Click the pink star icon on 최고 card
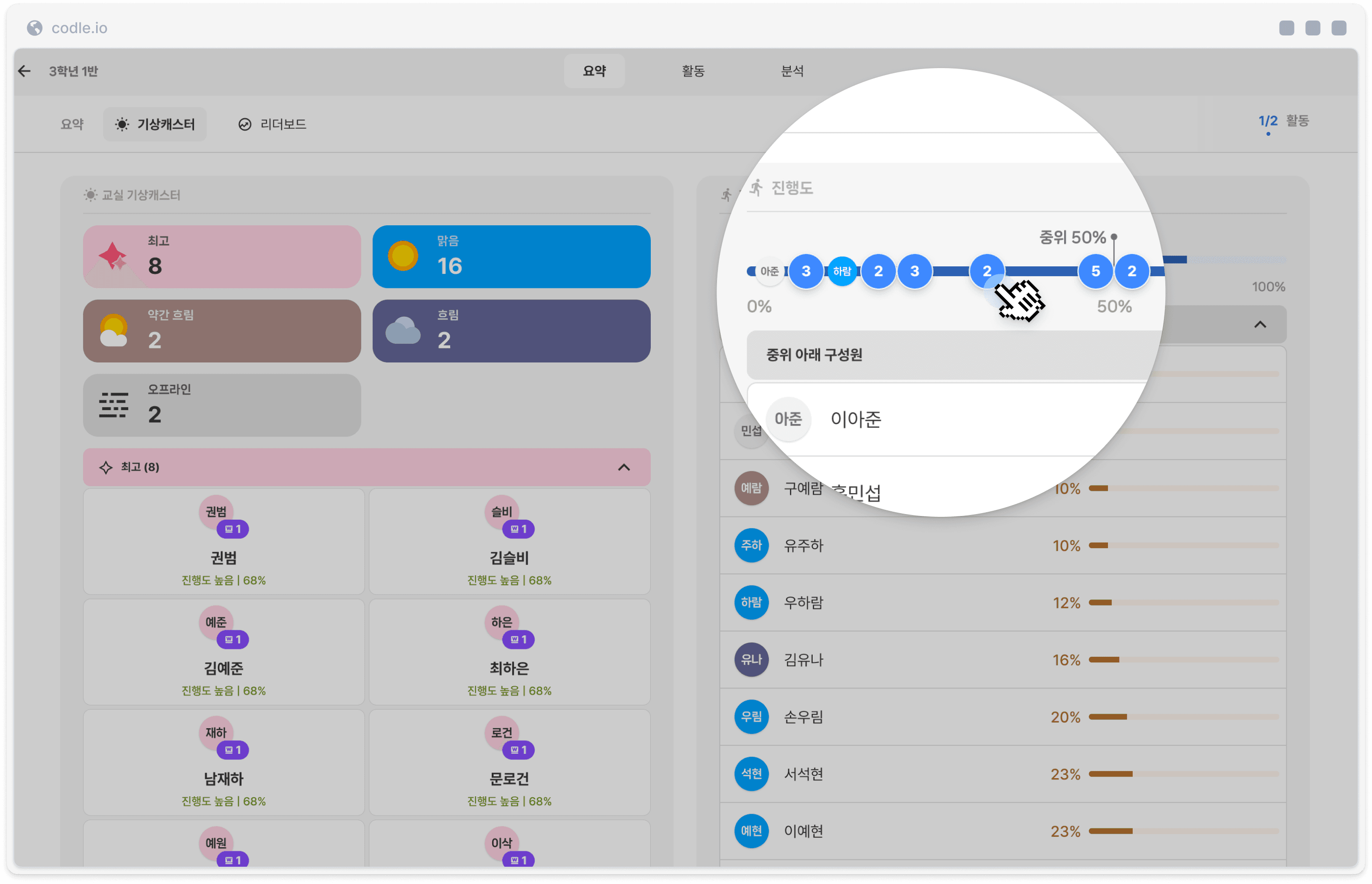The image size is (1372, 884). (113, 257)
